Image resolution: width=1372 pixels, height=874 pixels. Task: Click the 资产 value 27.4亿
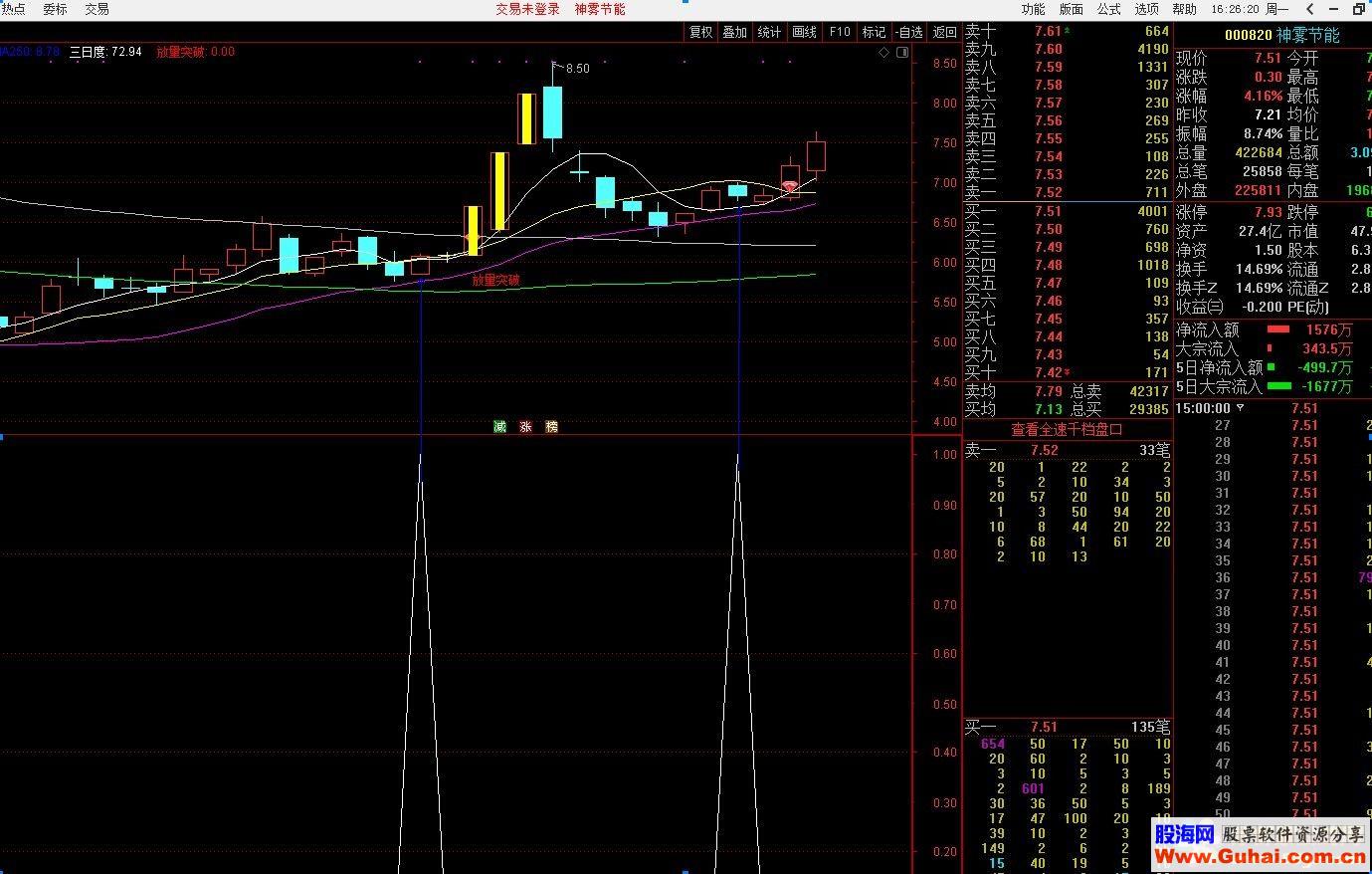click(x=1261, y=231)
